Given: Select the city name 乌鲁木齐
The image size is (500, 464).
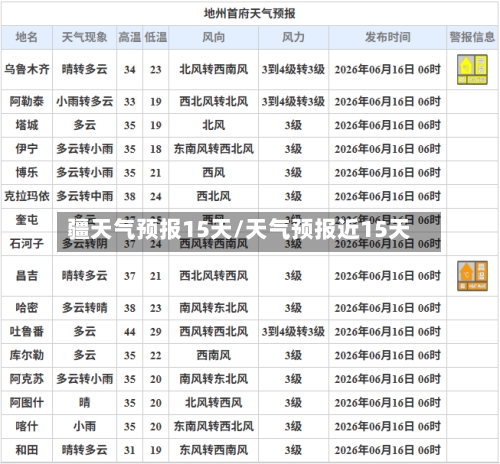Looking at the screenshot, I should 27,69.
